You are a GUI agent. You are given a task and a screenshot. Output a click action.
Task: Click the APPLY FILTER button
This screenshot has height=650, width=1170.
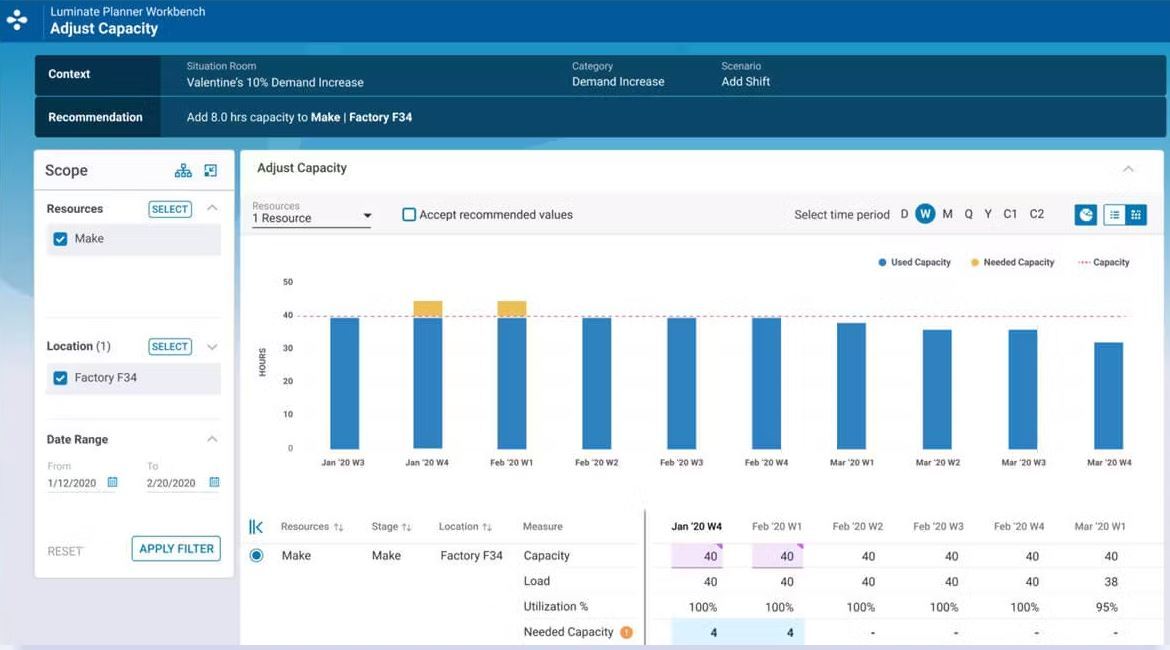[176, 549]
